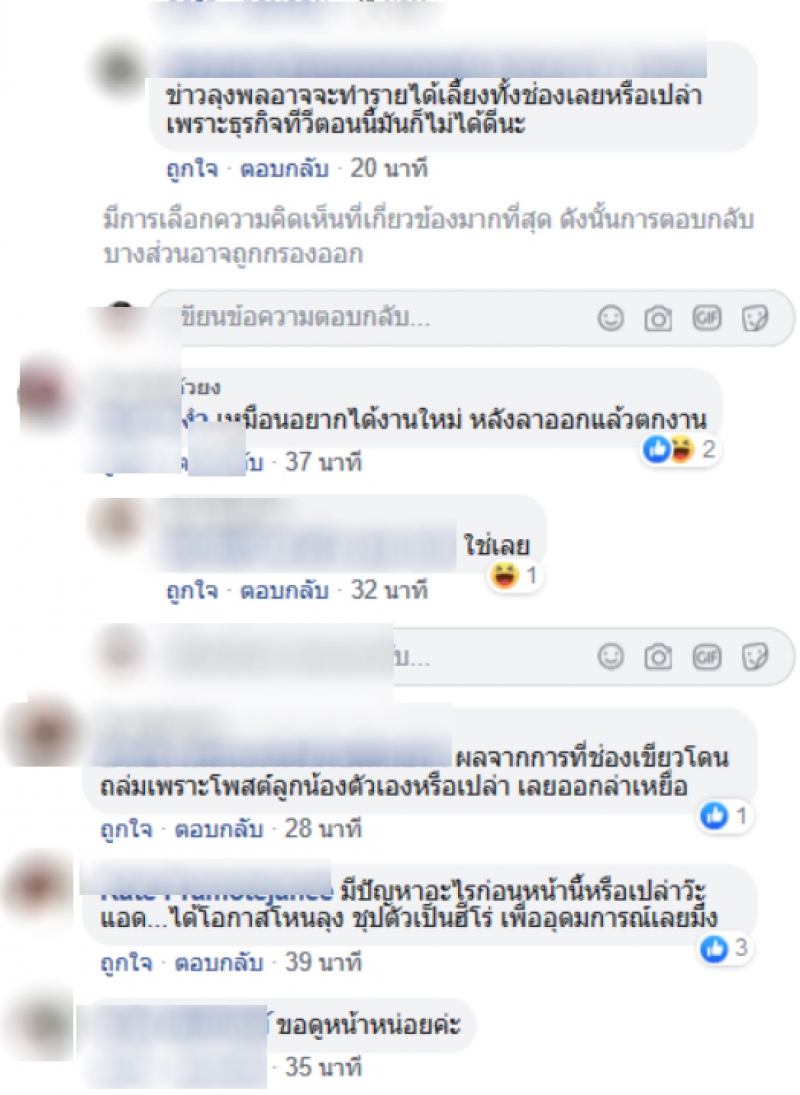
Task: Open sticker picker in upper reply box
Action: point(755,318)
